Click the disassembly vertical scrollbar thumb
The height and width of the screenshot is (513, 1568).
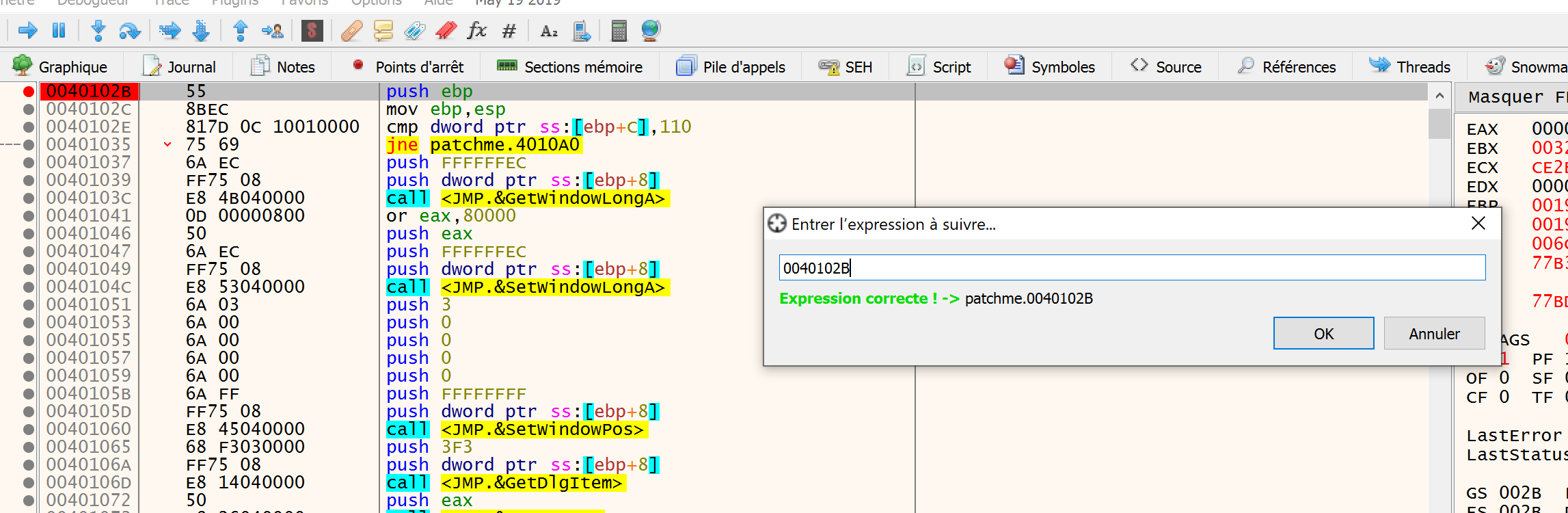[1439, 123]
